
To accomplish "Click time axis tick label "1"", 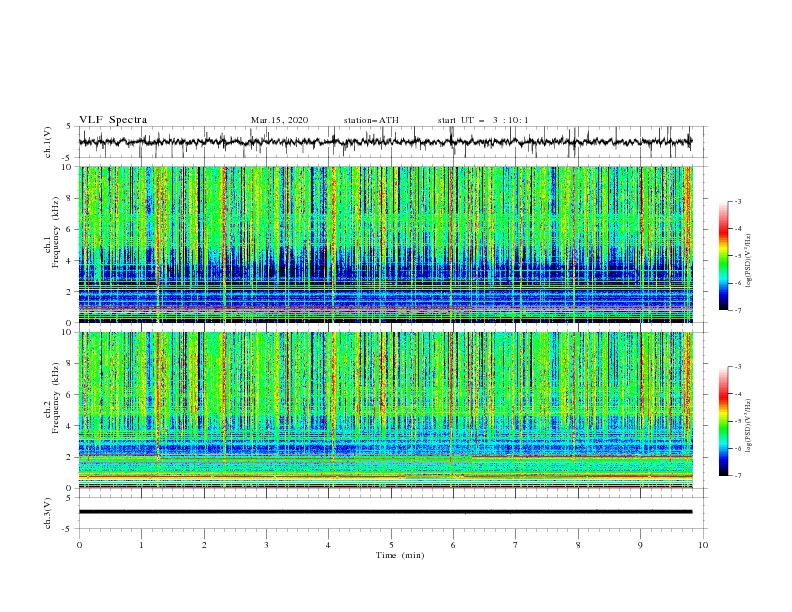I will click(141, 546).
